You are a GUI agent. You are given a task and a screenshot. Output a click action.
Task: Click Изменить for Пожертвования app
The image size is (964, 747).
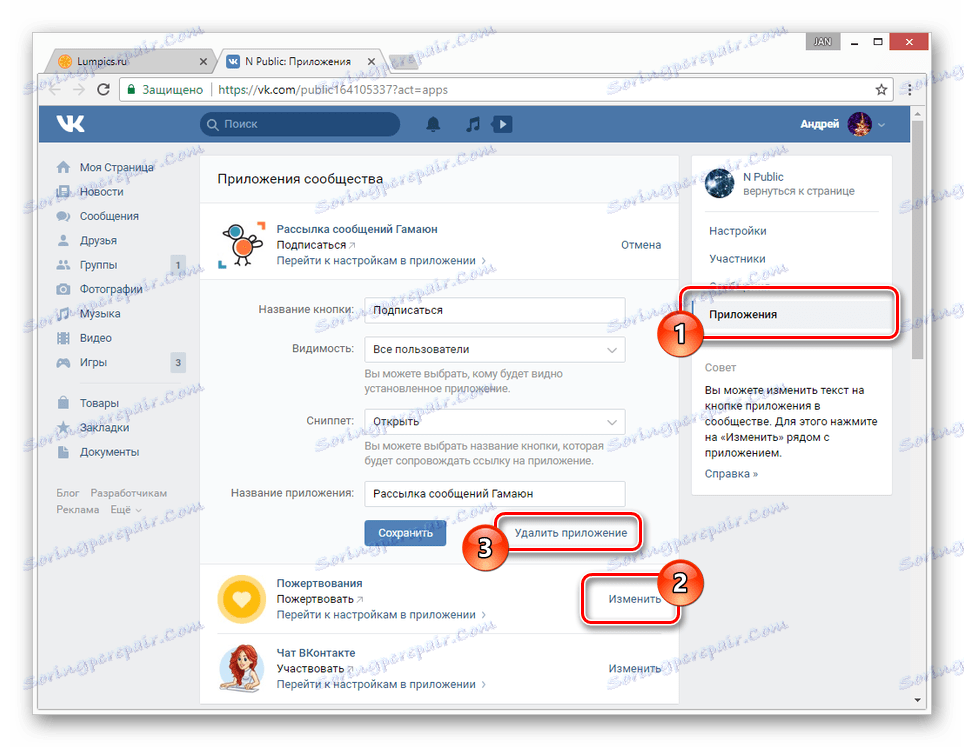click(x=634, y=599)
